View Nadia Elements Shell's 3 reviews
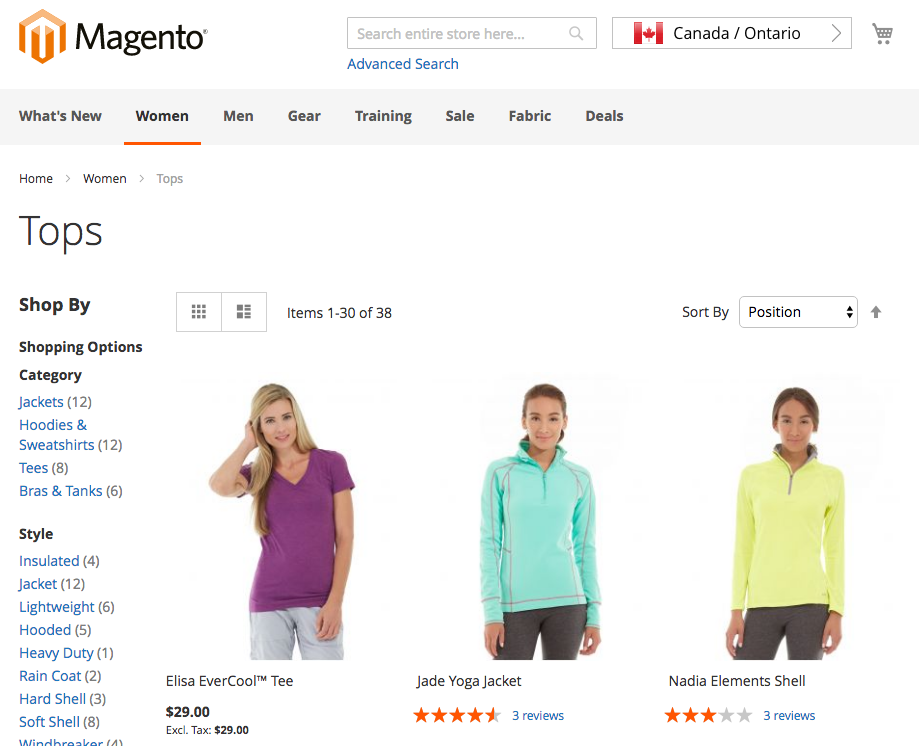The height and width of the screenshot is (746, 919). 789,716
